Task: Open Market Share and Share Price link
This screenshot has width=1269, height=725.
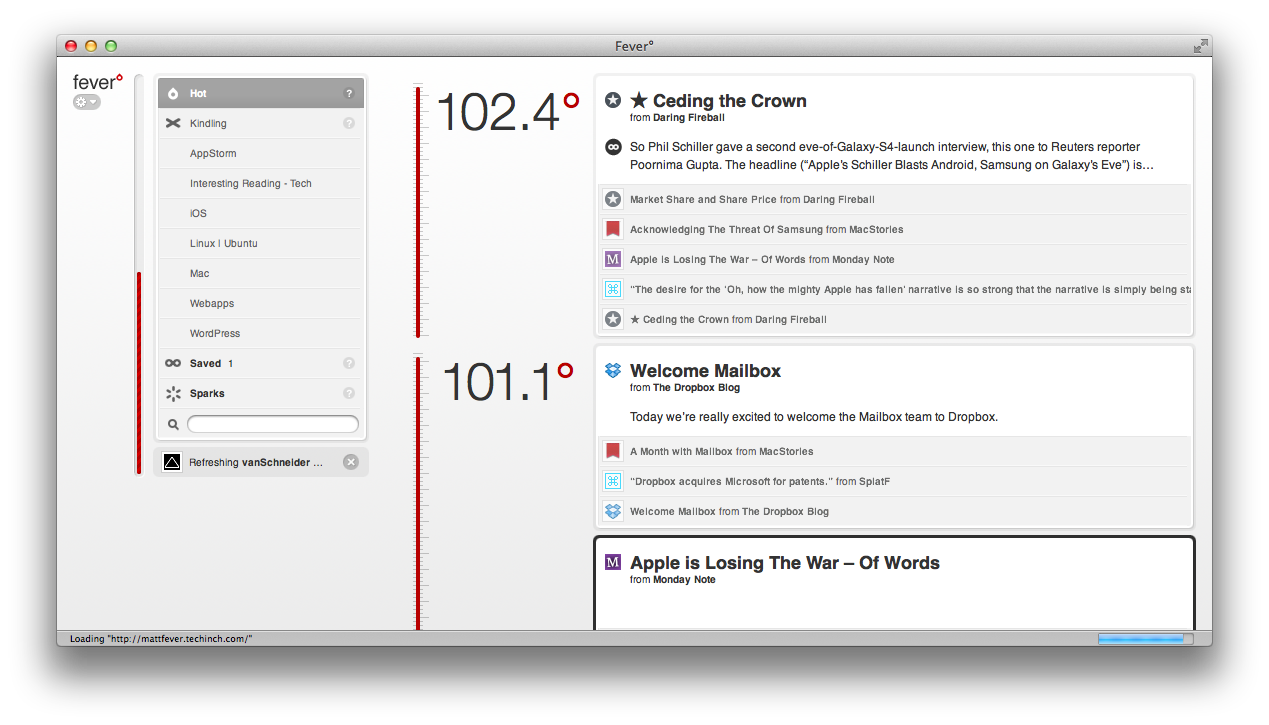Action: point(704,199)
